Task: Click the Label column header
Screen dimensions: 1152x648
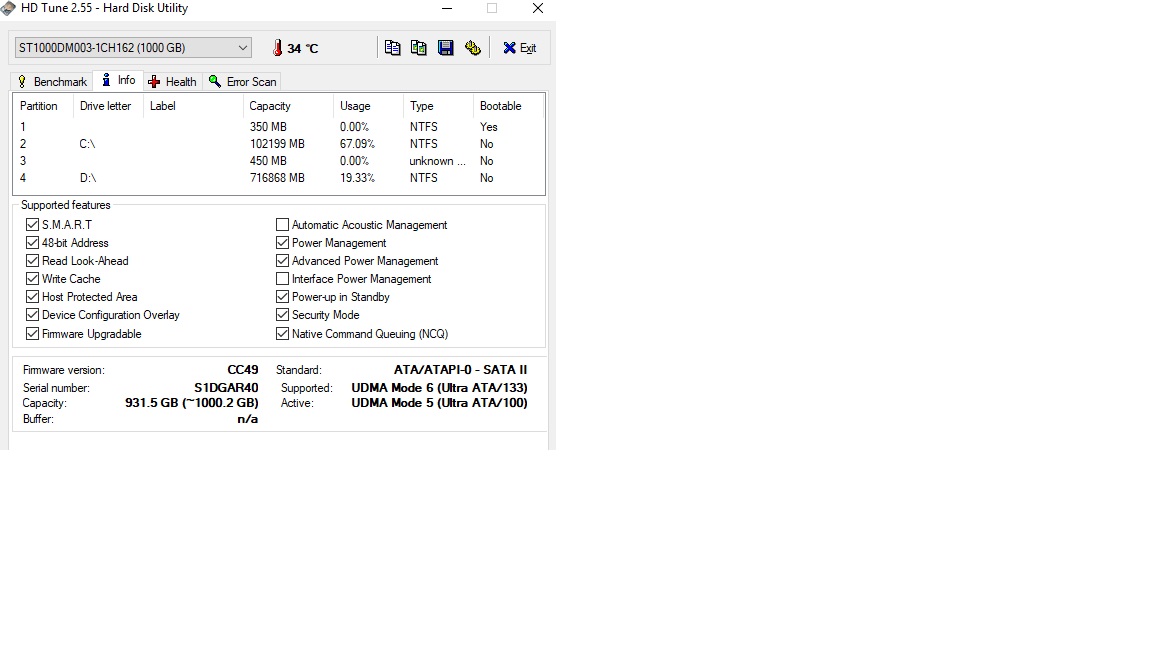Action: (193, 106)
